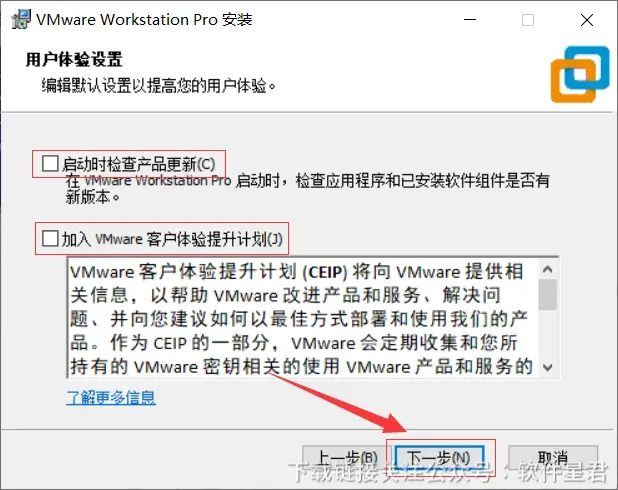
Task: Tick the 加入 VMware 客户体验提升计划 checkbox
Action: [50, 238]
